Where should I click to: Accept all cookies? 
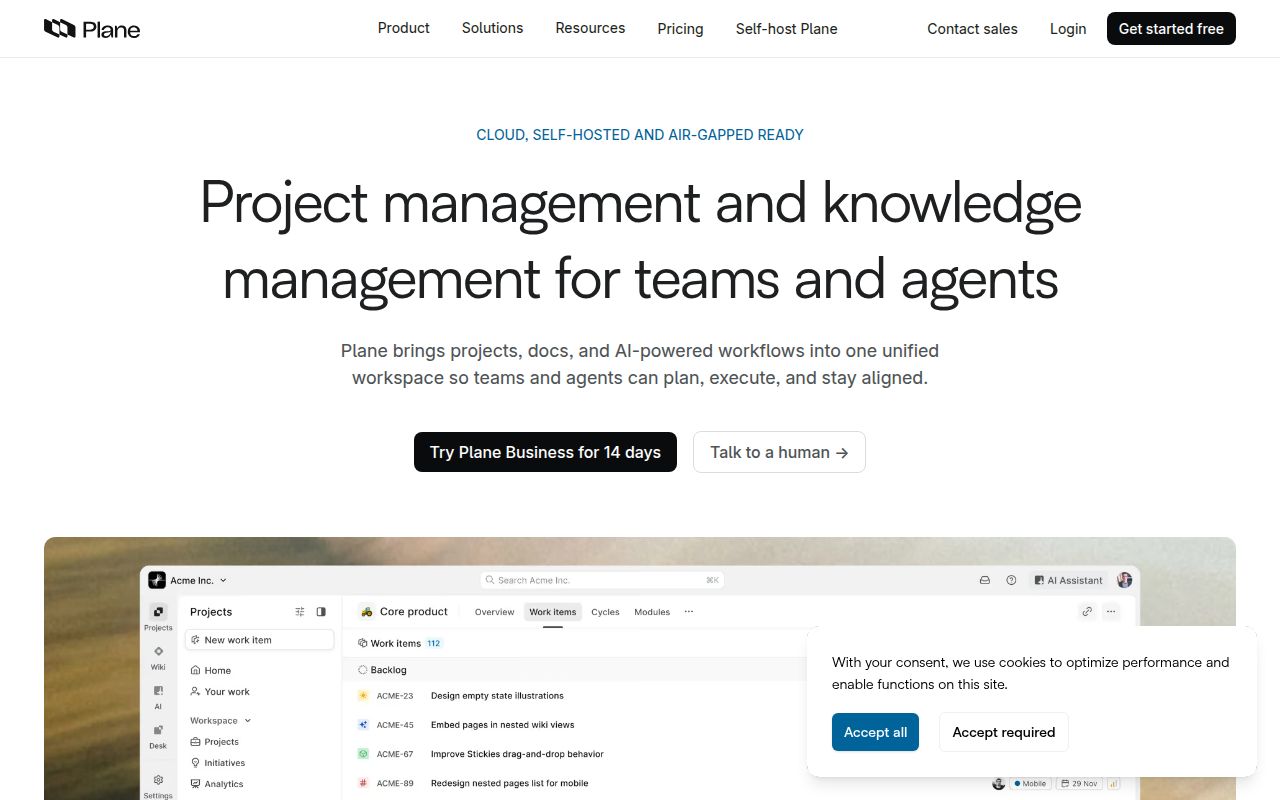pos(875,732)
